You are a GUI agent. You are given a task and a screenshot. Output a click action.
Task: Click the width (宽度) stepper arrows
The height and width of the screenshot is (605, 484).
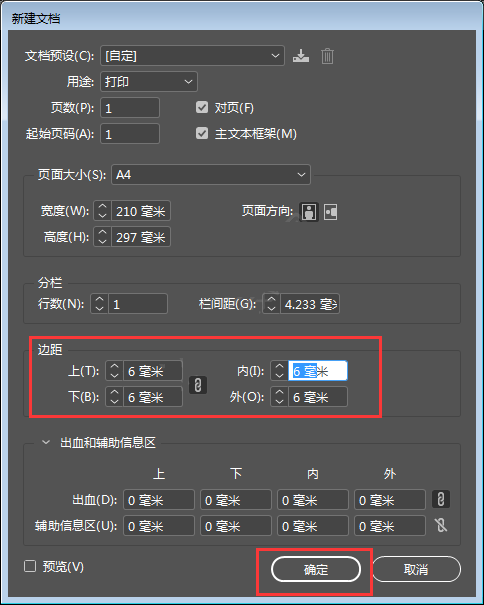[102, 211]
